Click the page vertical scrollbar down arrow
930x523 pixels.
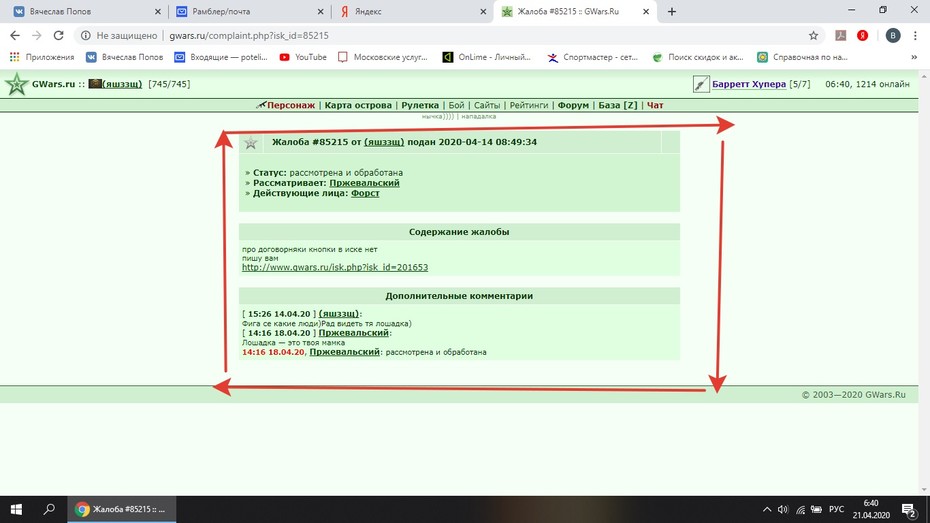tap(925, 490)
